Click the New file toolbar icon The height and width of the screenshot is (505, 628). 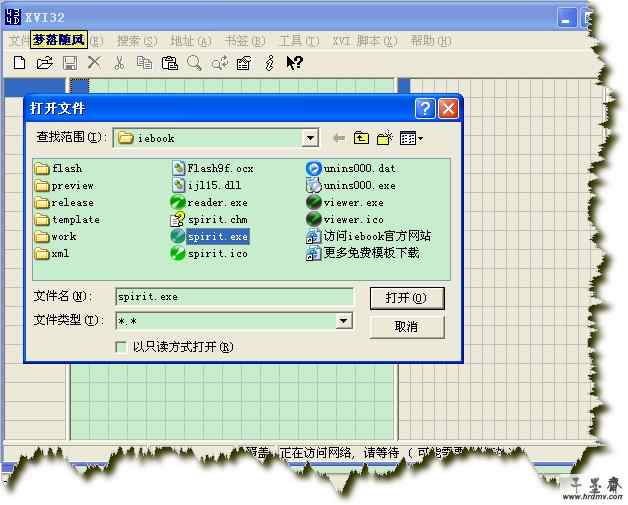point(19,63)
